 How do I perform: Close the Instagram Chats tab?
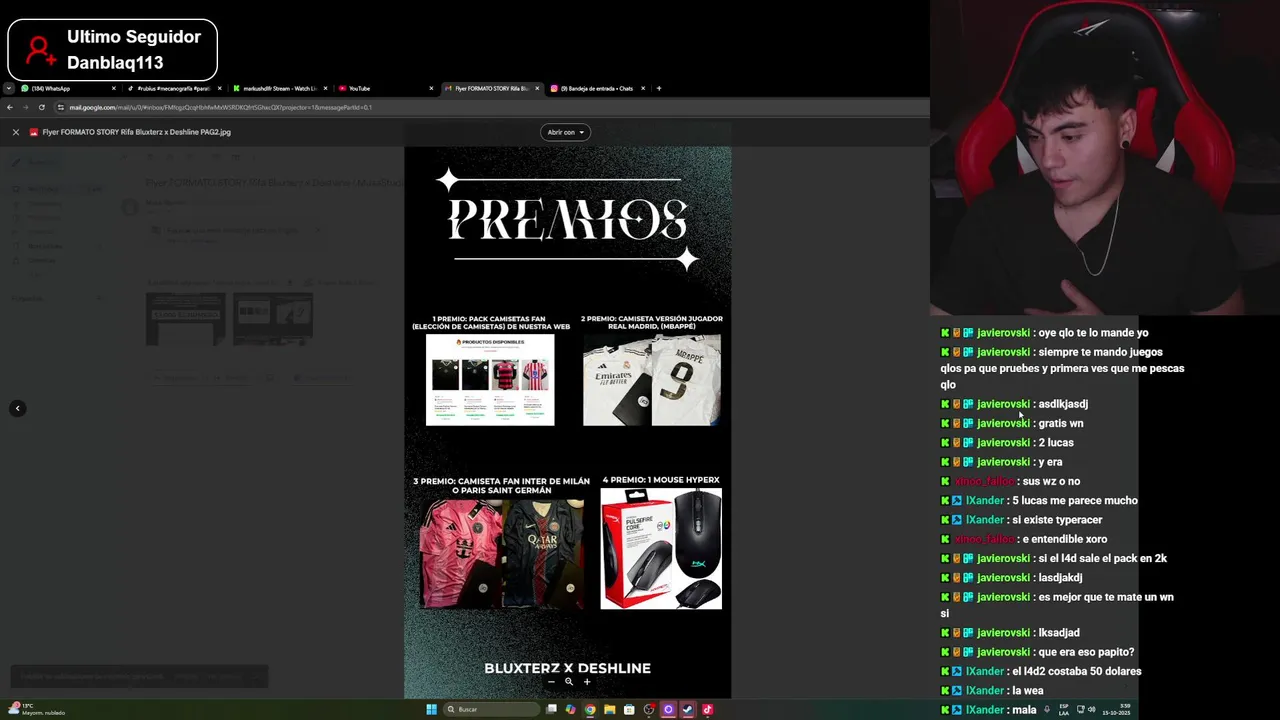point(643,88)
